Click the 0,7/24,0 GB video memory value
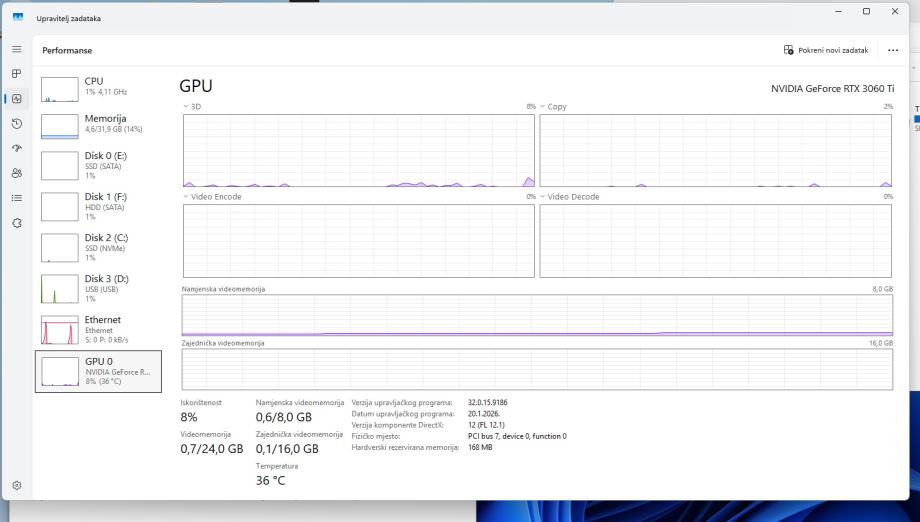Screen dimensions: 920x522 point(212,449)
